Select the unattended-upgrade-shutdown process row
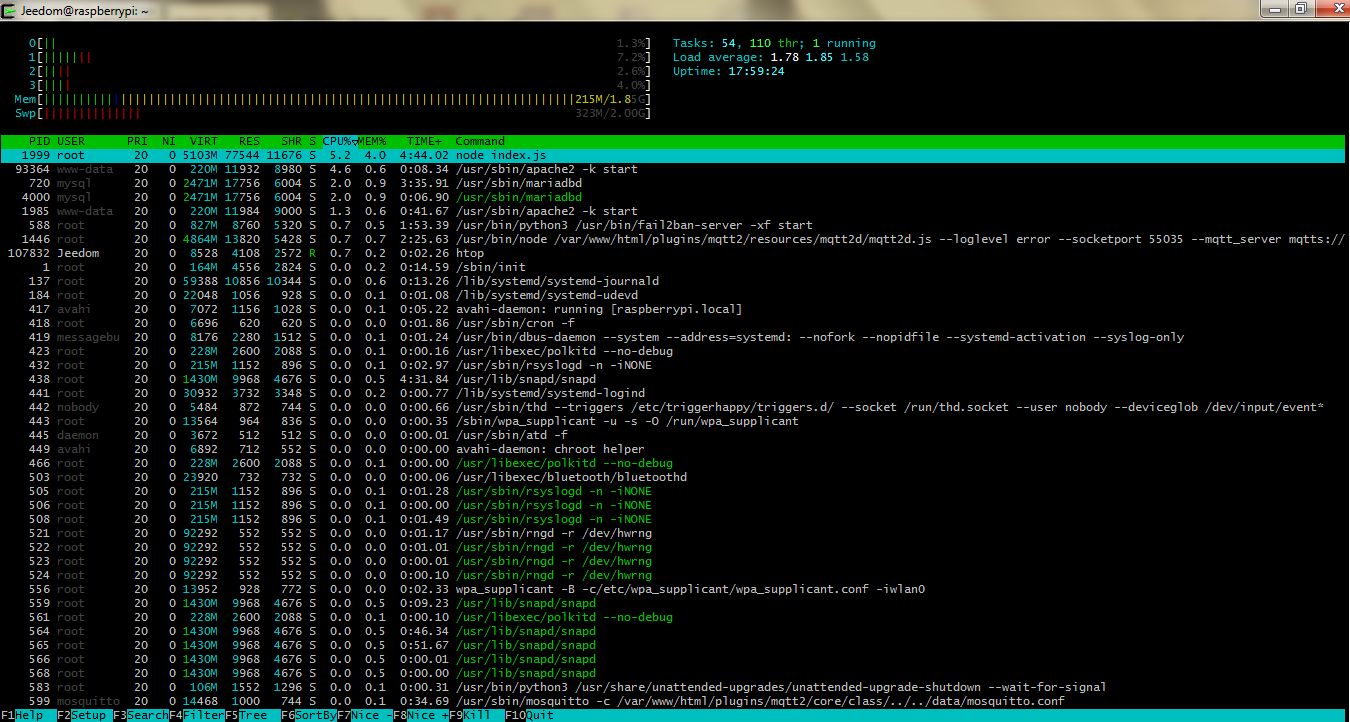1350x722 pixels. click(x=673, y=687)
